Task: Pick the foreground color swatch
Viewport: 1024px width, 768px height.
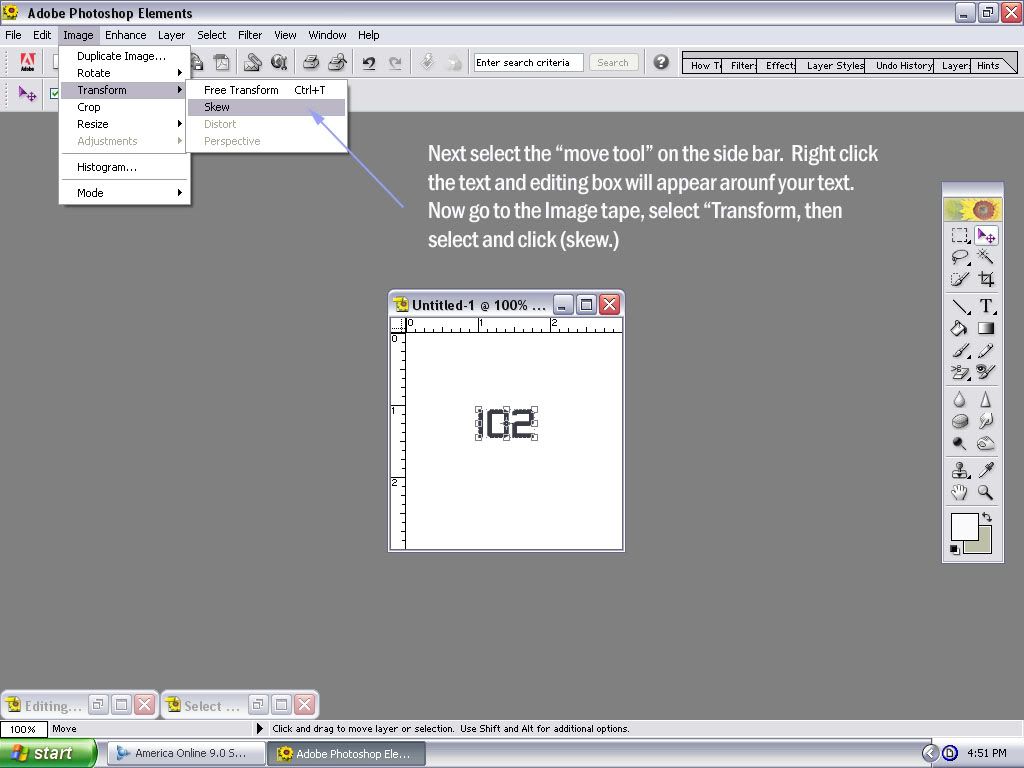Action: click(964, 526)
